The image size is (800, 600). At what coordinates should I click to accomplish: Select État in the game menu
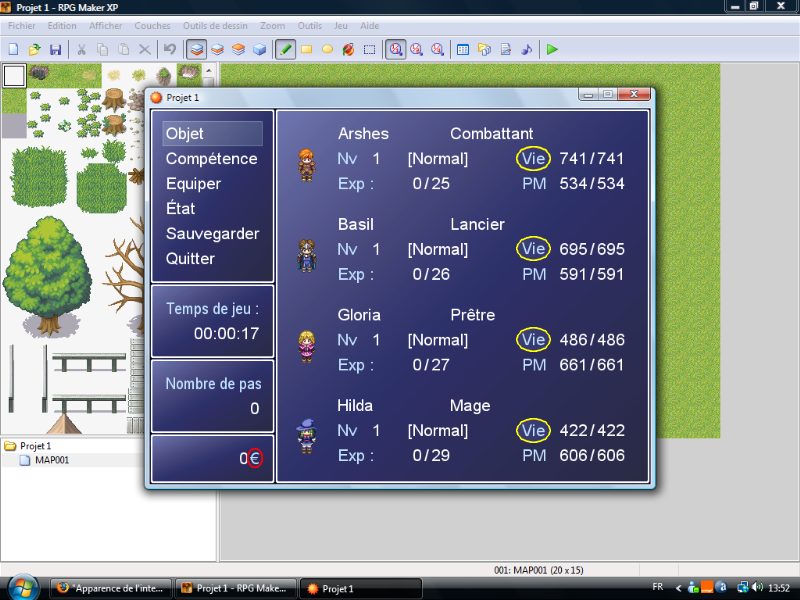click(180, 208)
